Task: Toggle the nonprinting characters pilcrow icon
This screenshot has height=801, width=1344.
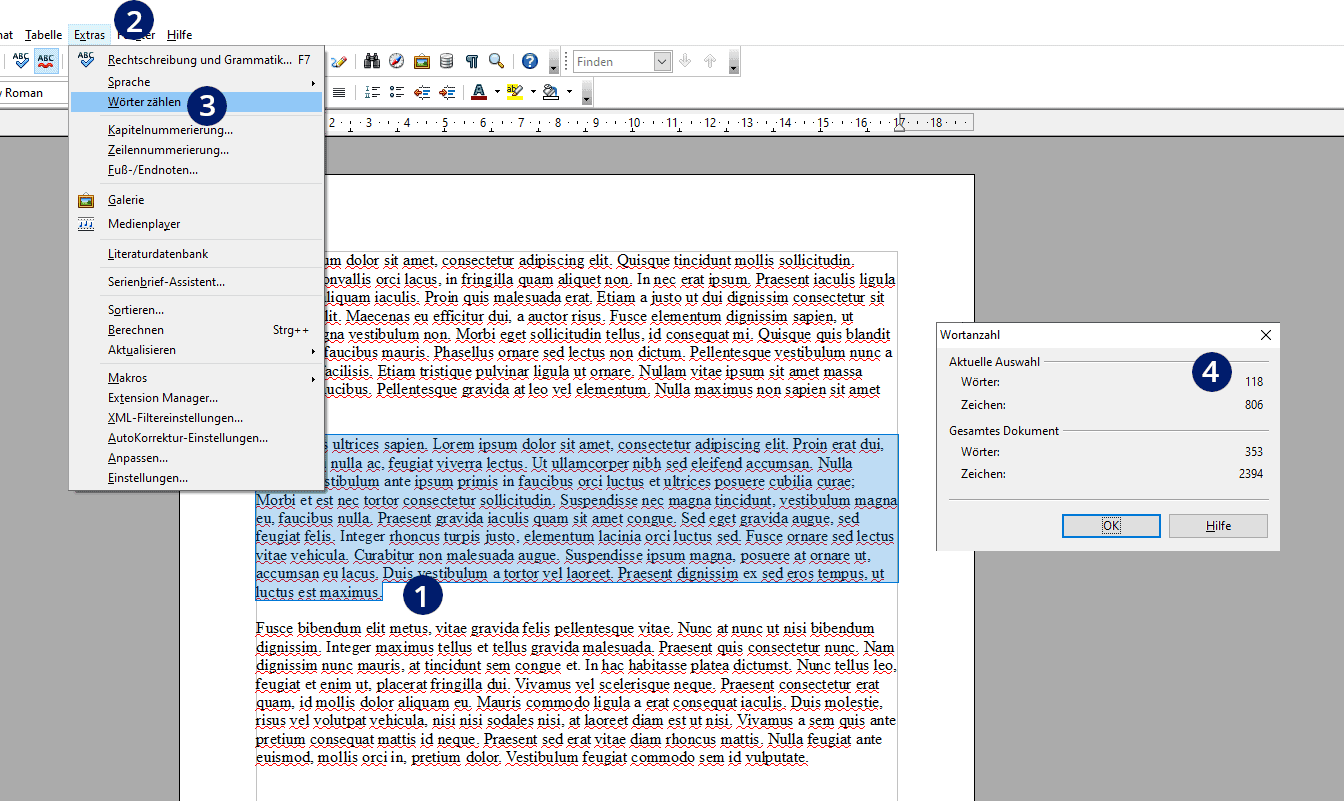Action: pos(471,61)
